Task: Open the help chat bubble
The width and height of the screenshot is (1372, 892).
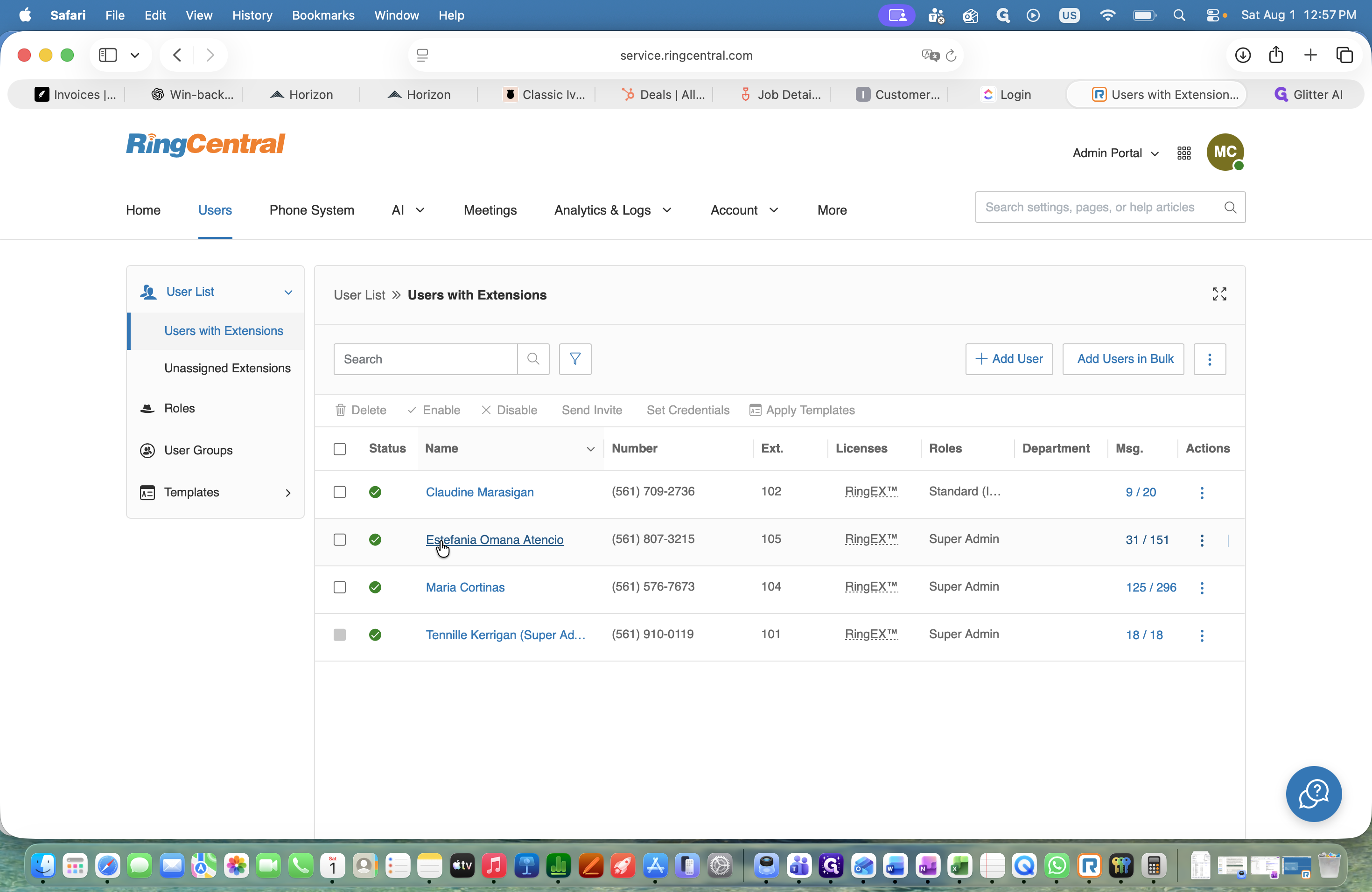Action: (1313, 794)
